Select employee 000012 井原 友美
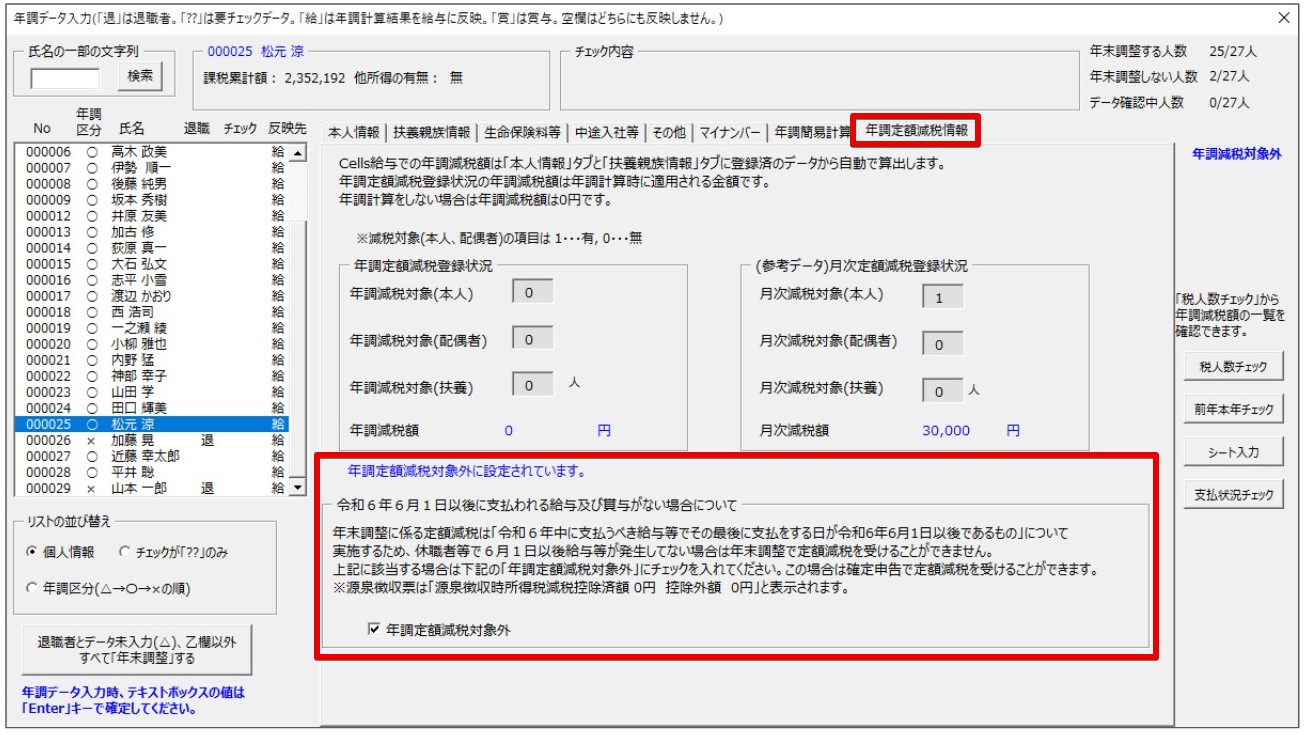Image resolution: width=1306 pixels, height=735 pixels. (x=152, y=215)
